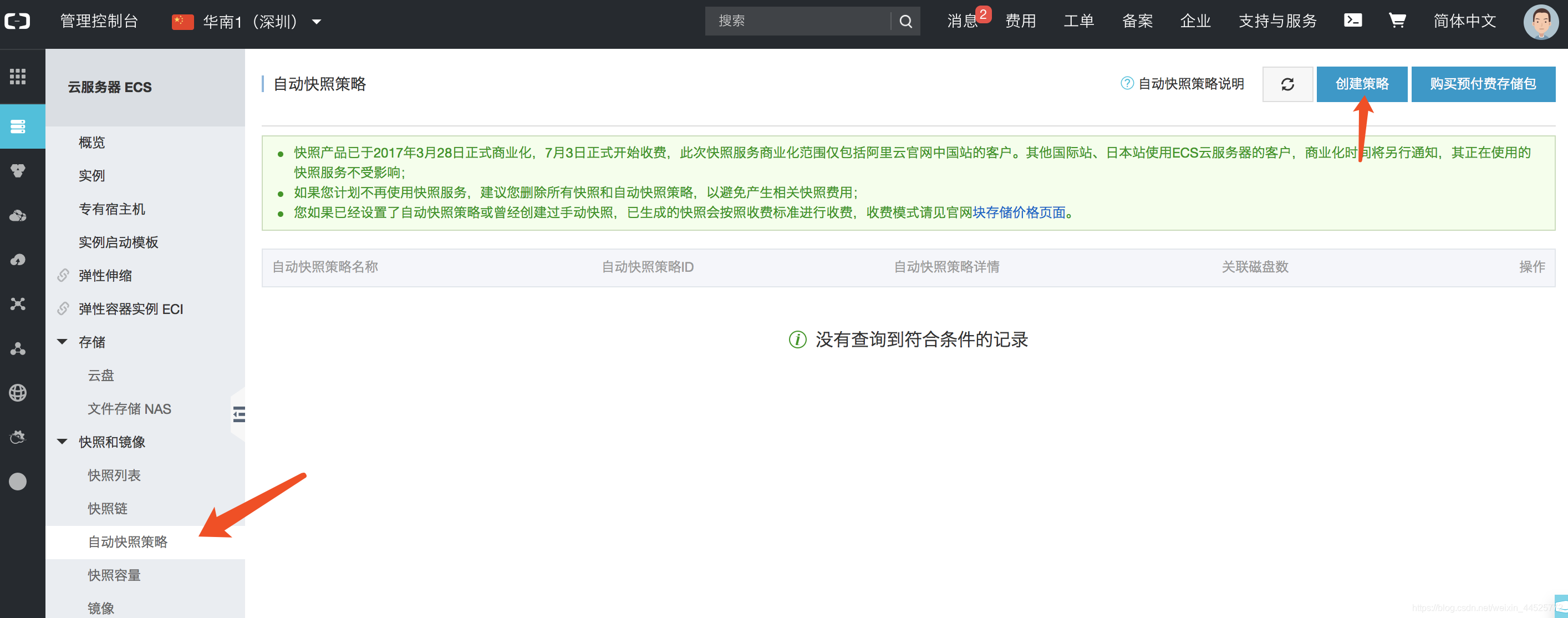Click the globe sidebar icon
1568x618 pixels.
tap(18, 393)
